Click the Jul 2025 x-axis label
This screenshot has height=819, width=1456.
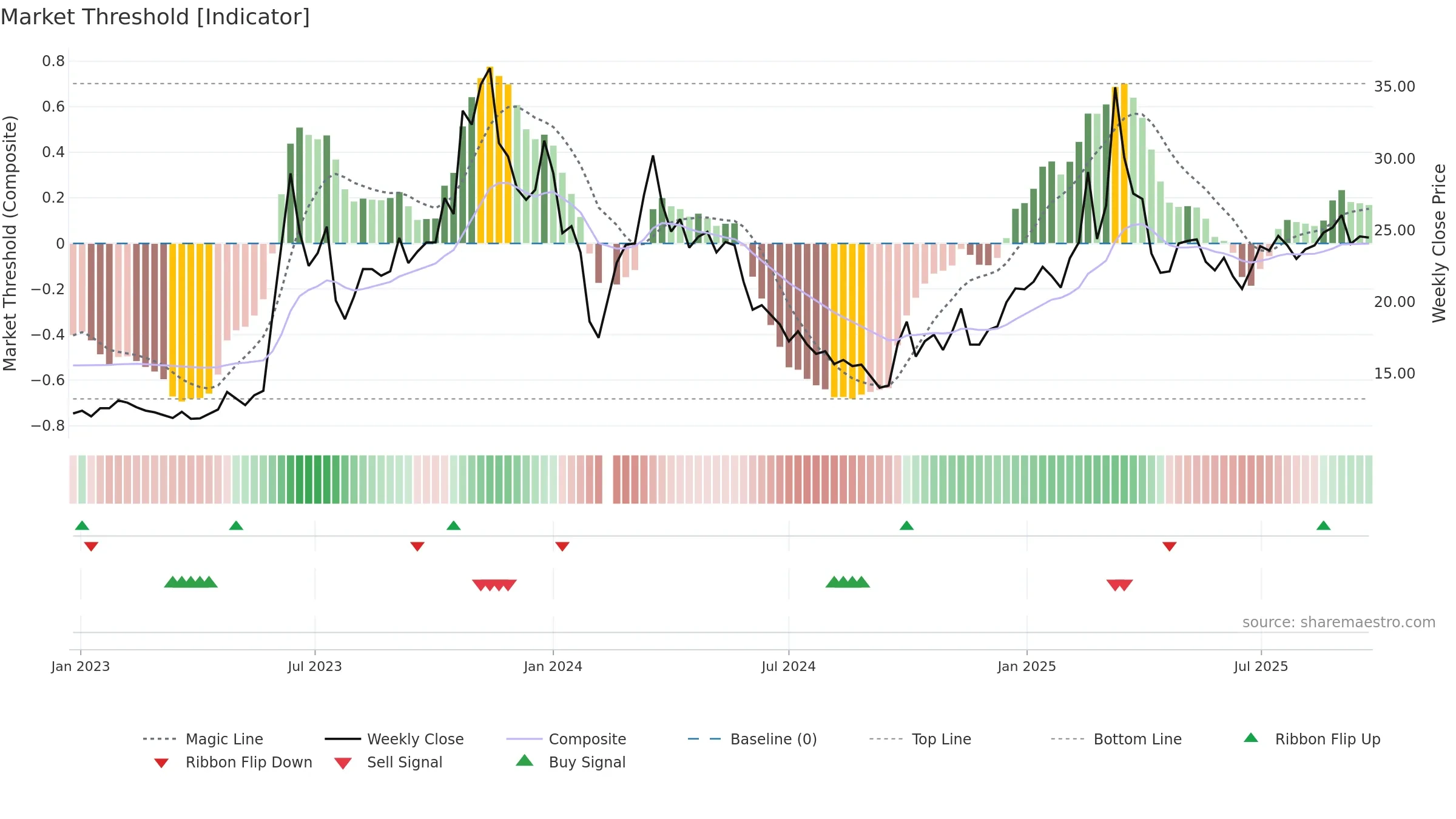tap(1261, 667)
